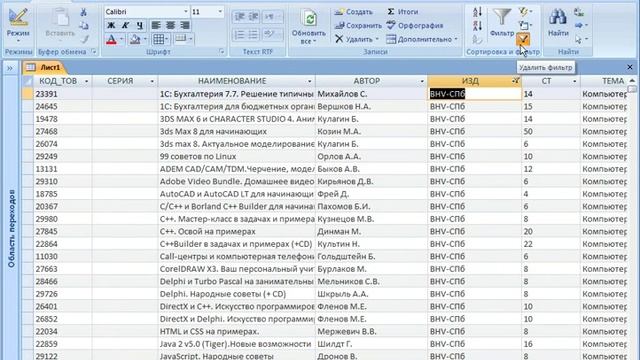
Task: Click the Copy icon in Буфер обмена
Action: (x=84, y=26)
